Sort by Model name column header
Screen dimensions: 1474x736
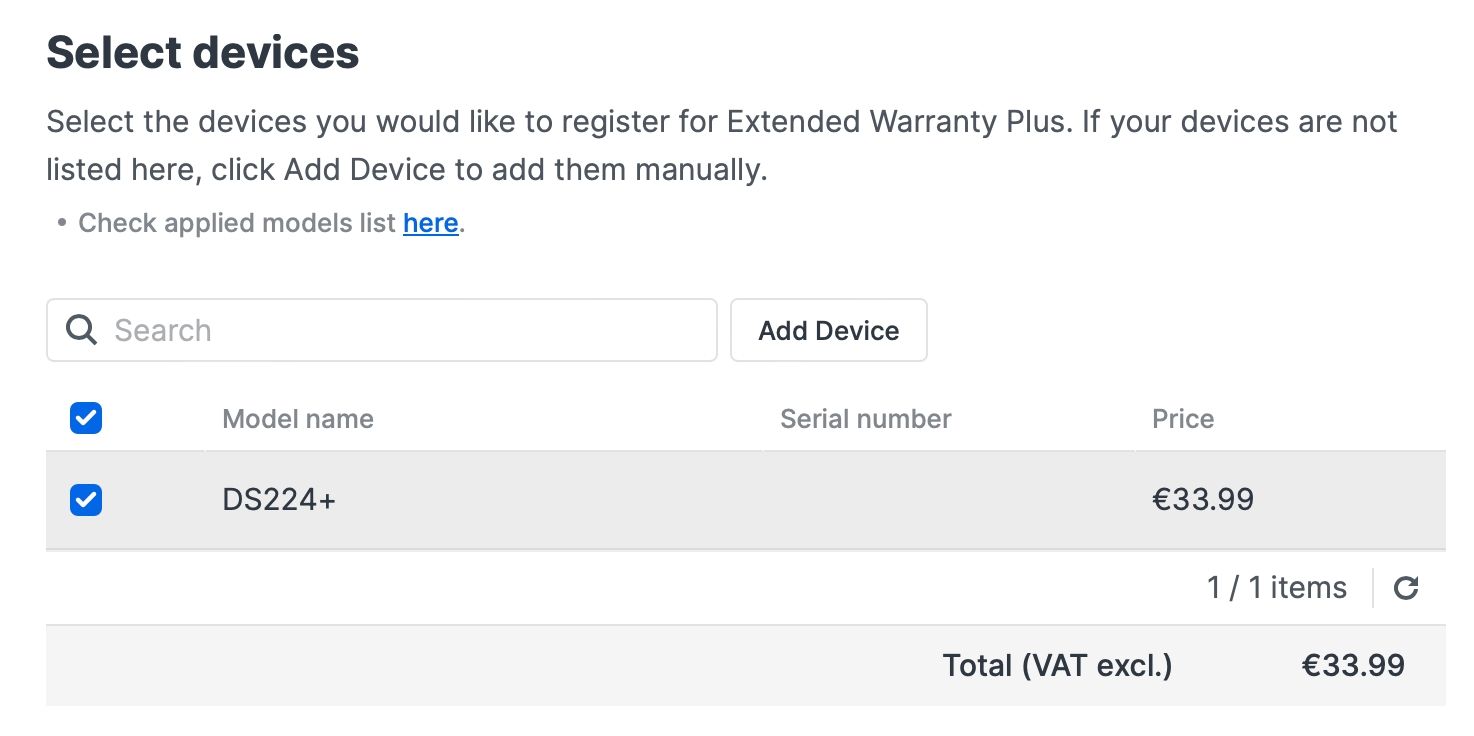[x=298, y=418]
